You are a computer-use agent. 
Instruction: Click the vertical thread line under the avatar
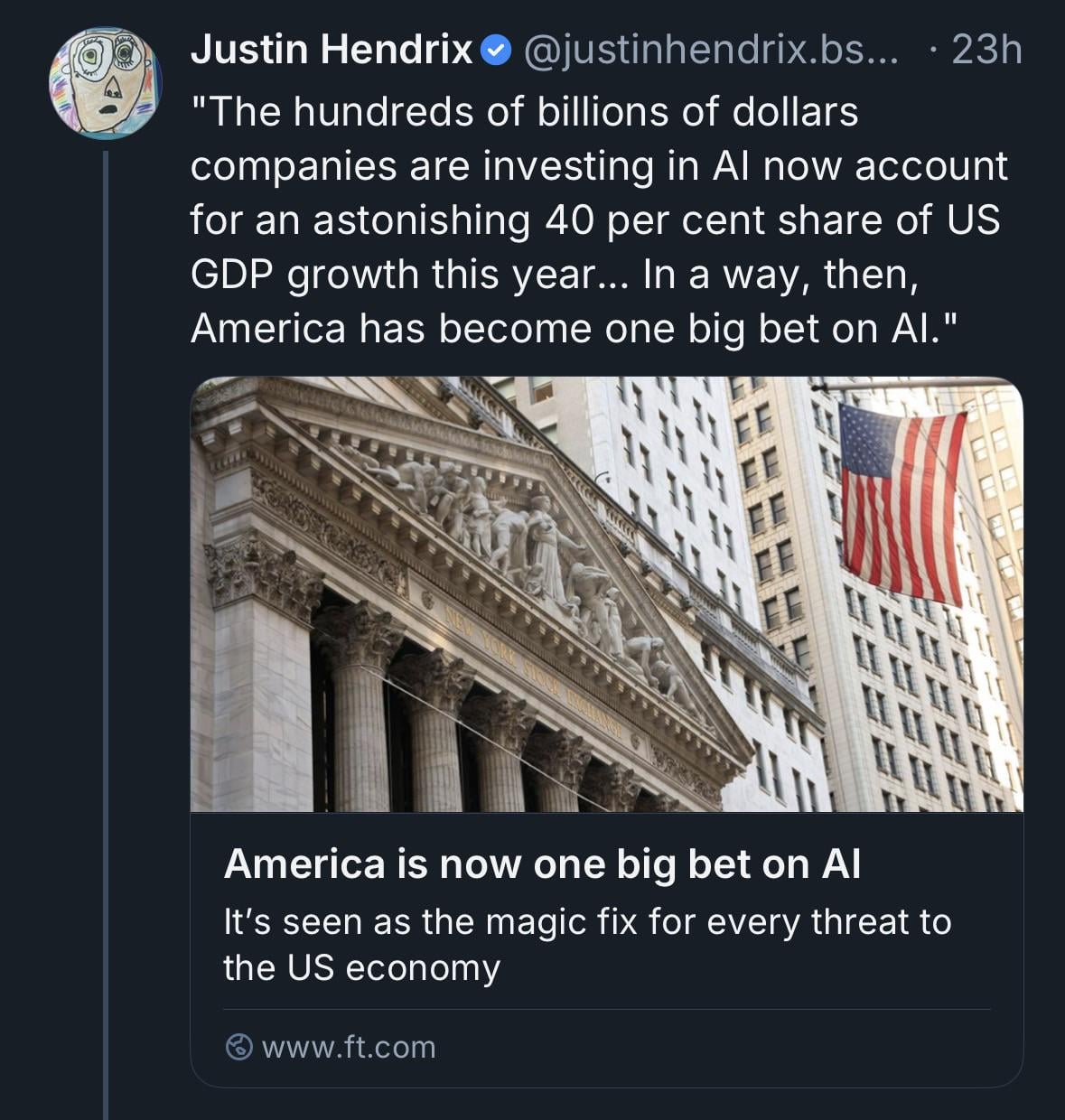click(x=106, y=632)
